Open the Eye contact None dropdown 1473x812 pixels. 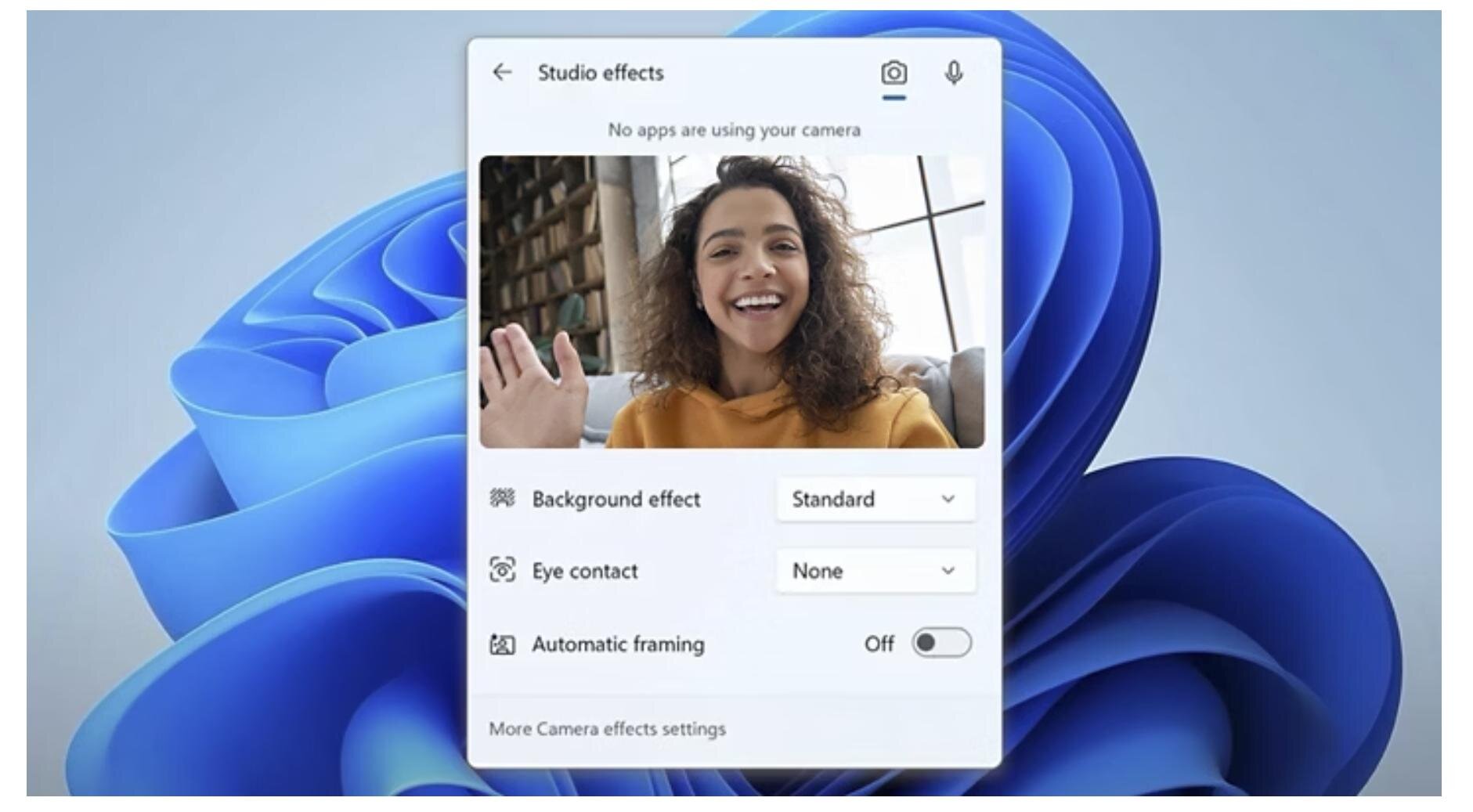pos(875,571)
